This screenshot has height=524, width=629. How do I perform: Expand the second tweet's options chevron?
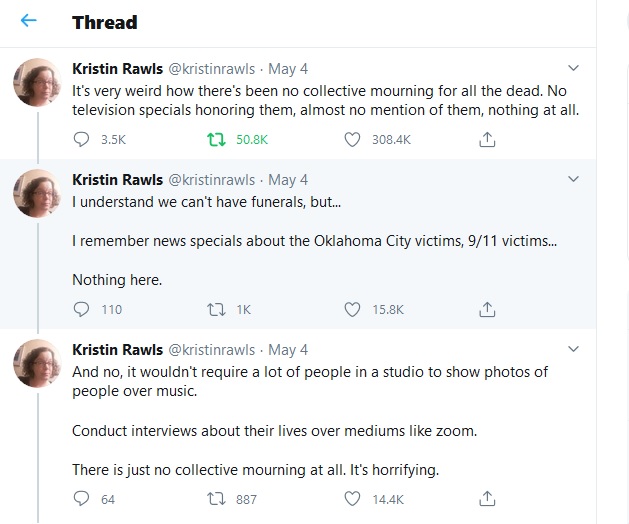click(x=573, y=179)
